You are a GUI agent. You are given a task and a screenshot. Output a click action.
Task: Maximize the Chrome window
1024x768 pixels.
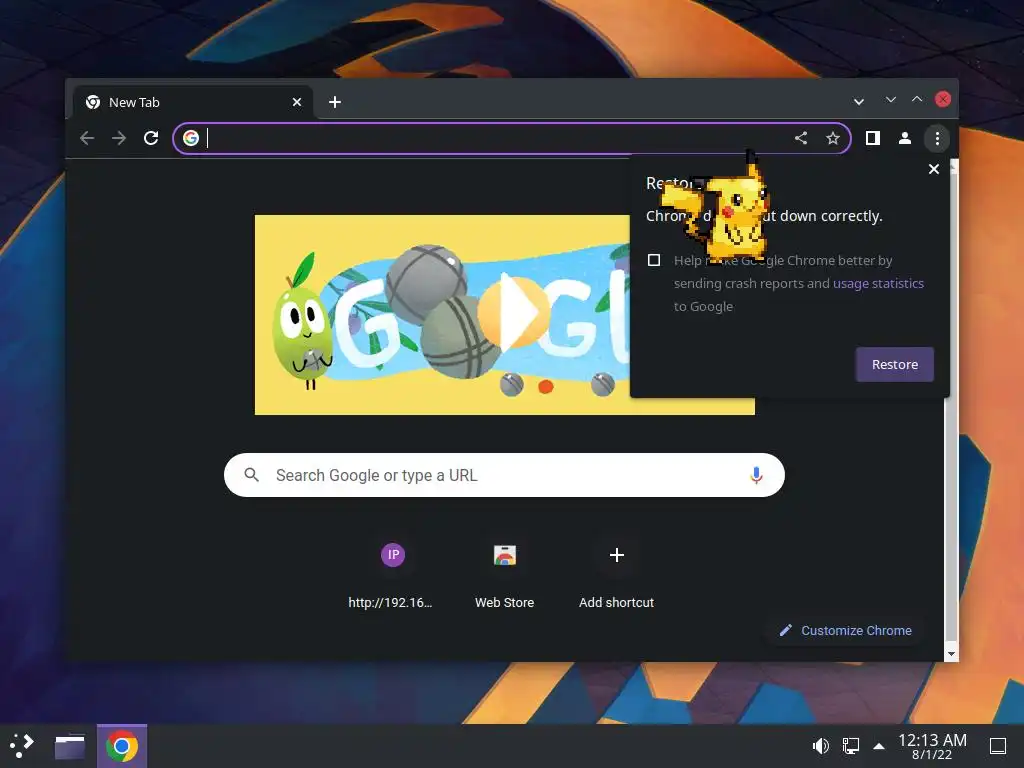[x=917, y=99]
